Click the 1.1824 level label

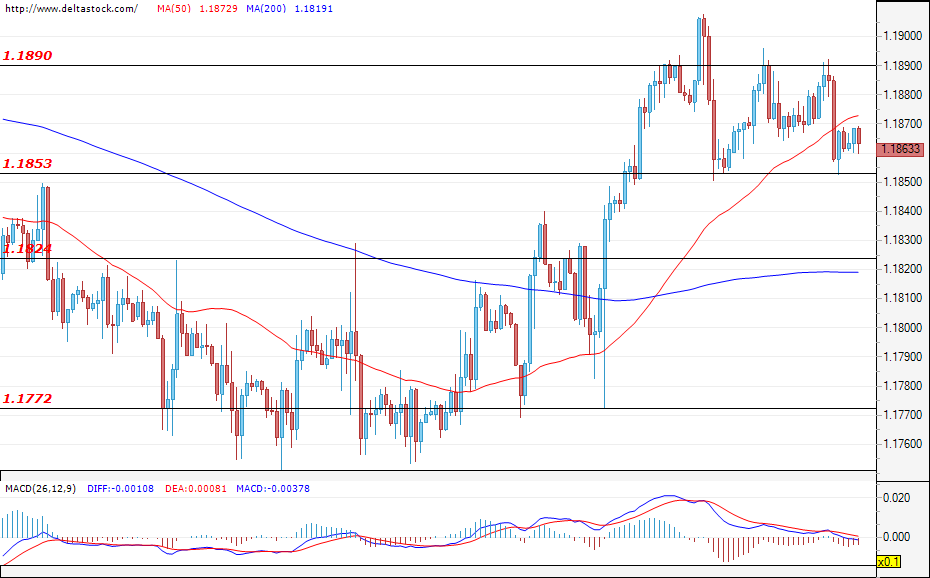click(x=27, y=248)
